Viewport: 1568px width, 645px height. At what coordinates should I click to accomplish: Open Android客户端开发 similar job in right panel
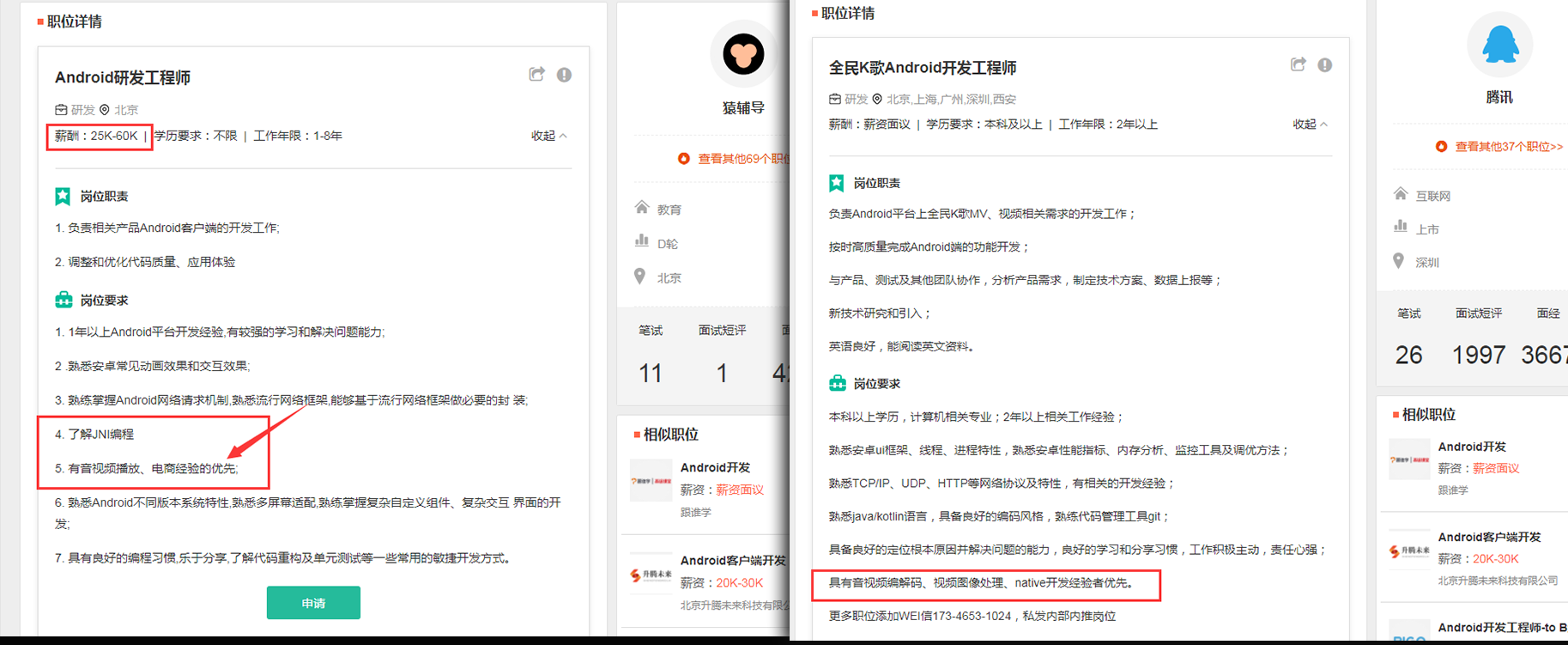[x=1489, y=537]
